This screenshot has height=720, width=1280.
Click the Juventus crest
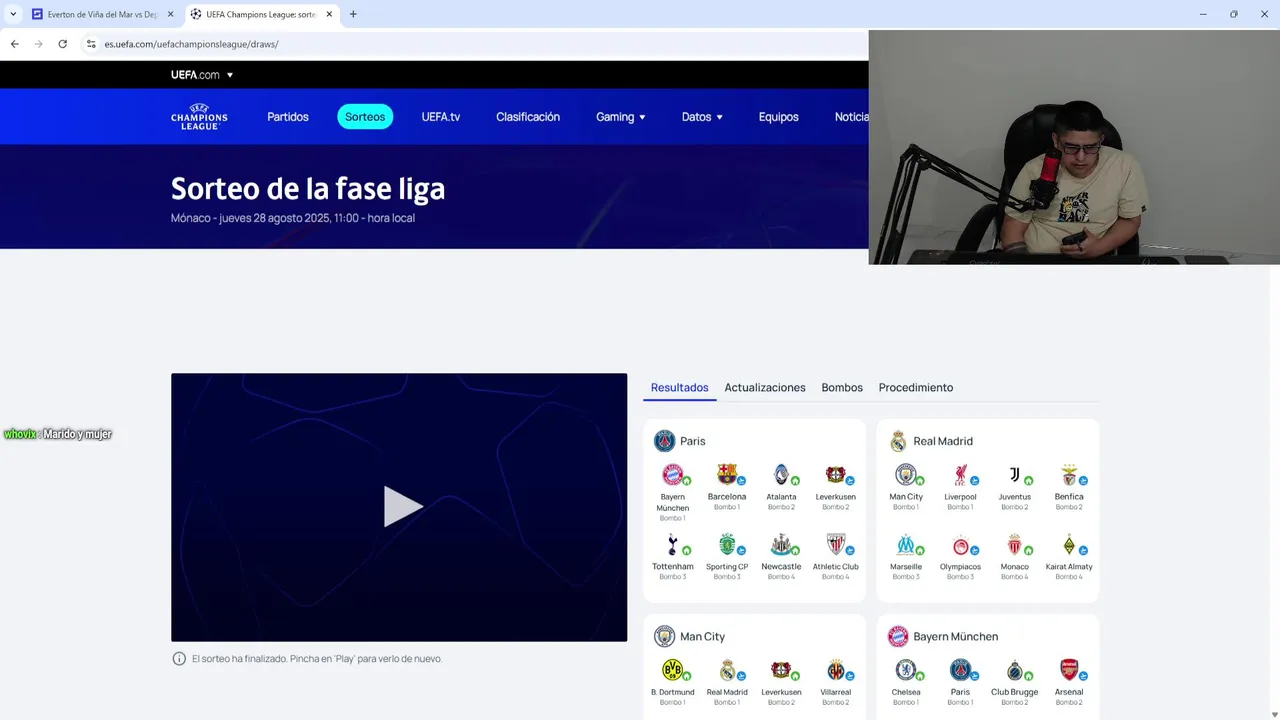(x=1014, y=475)
